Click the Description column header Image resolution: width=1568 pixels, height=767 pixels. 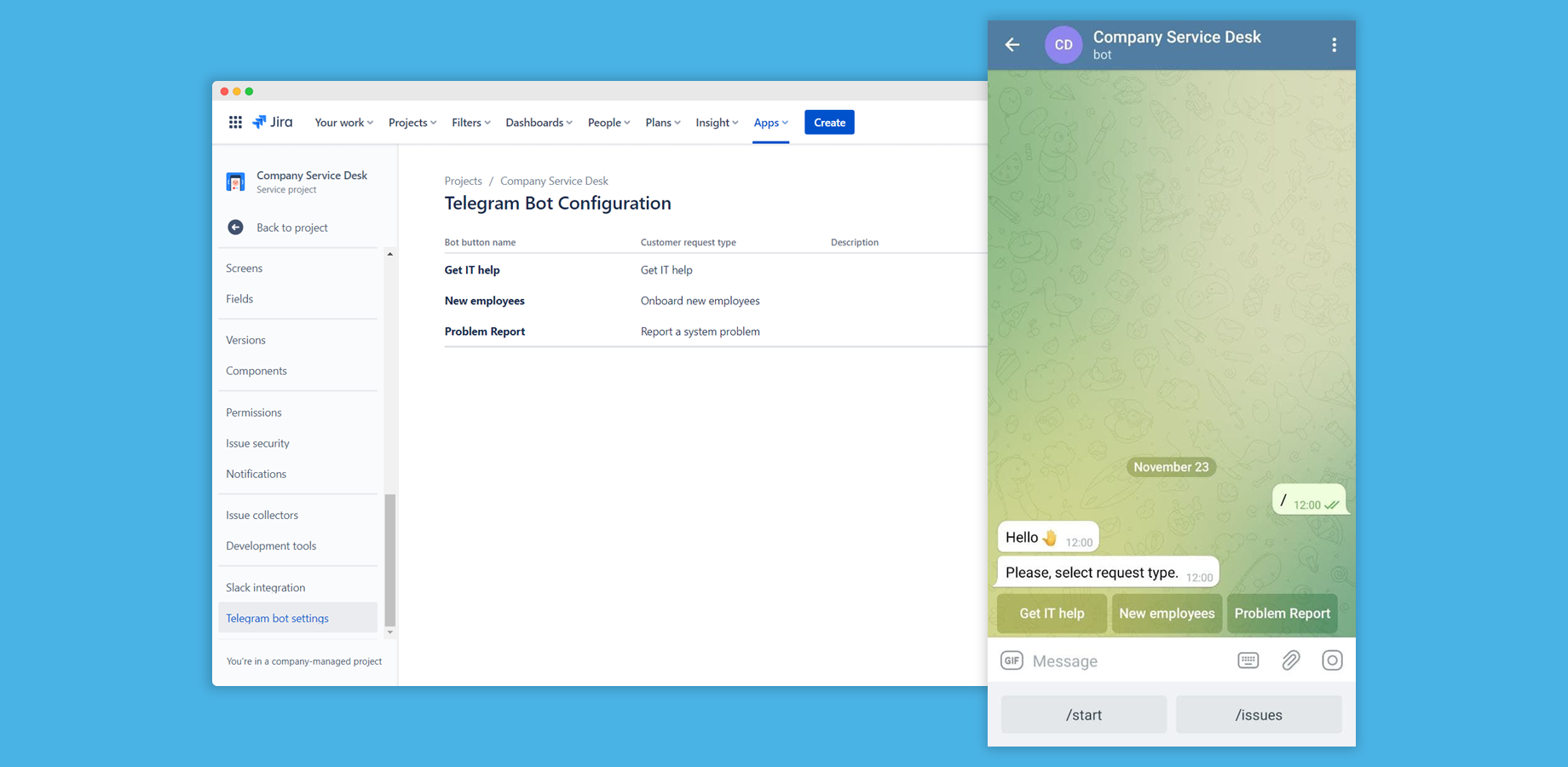pyautogui.click(x=854, y=242)
